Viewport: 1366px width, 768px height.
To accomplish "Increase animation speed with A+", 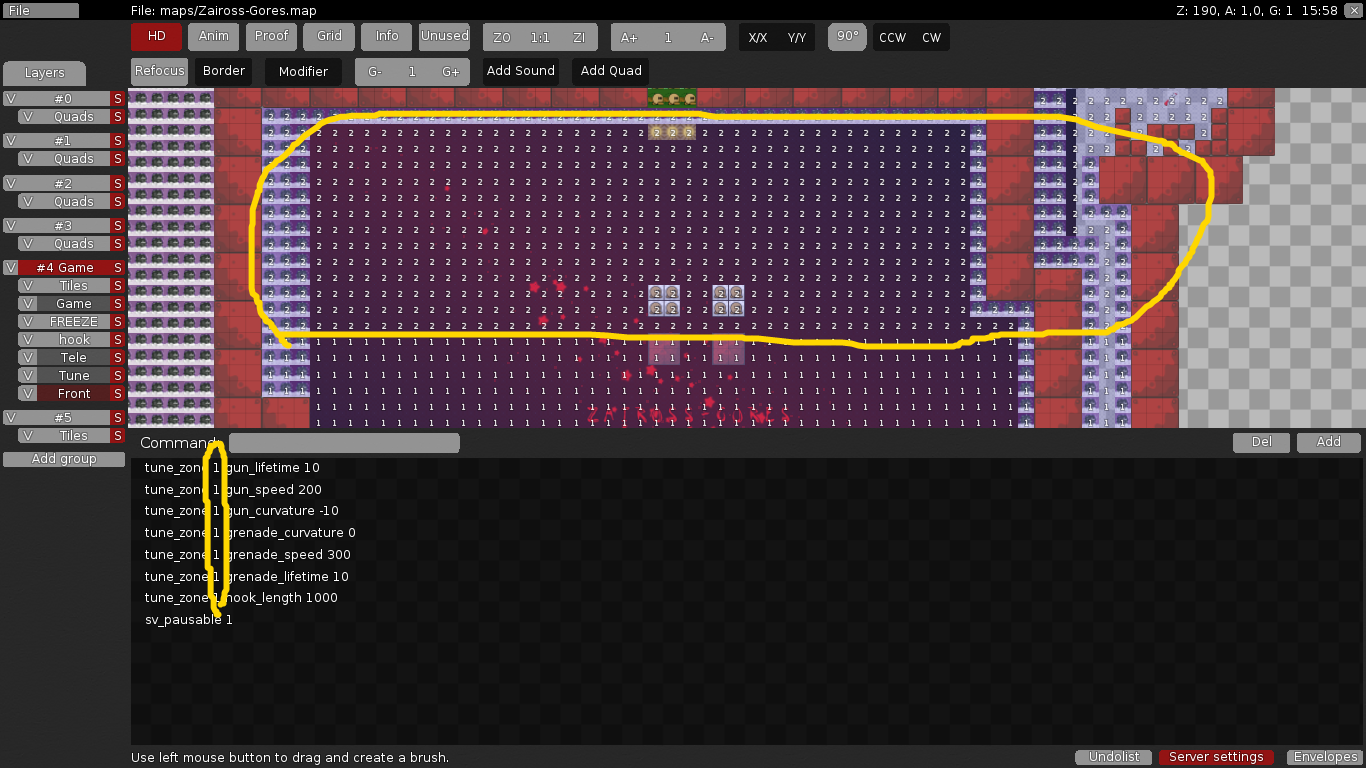I will [627, 36].
